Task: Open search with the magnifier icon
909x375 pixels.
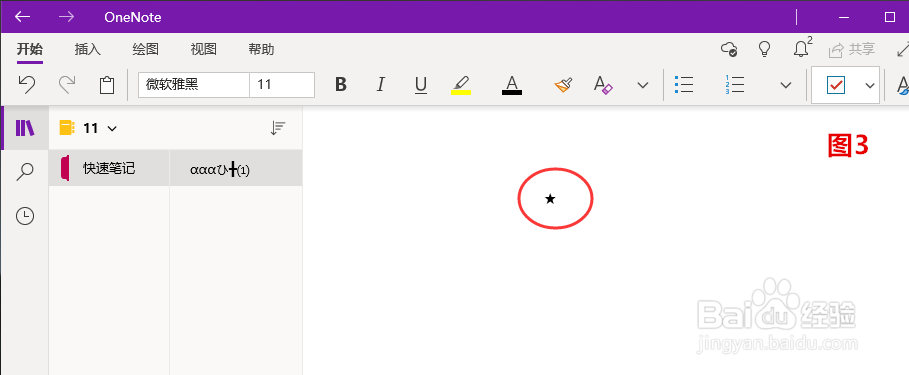Action: (x=25, y=172)
